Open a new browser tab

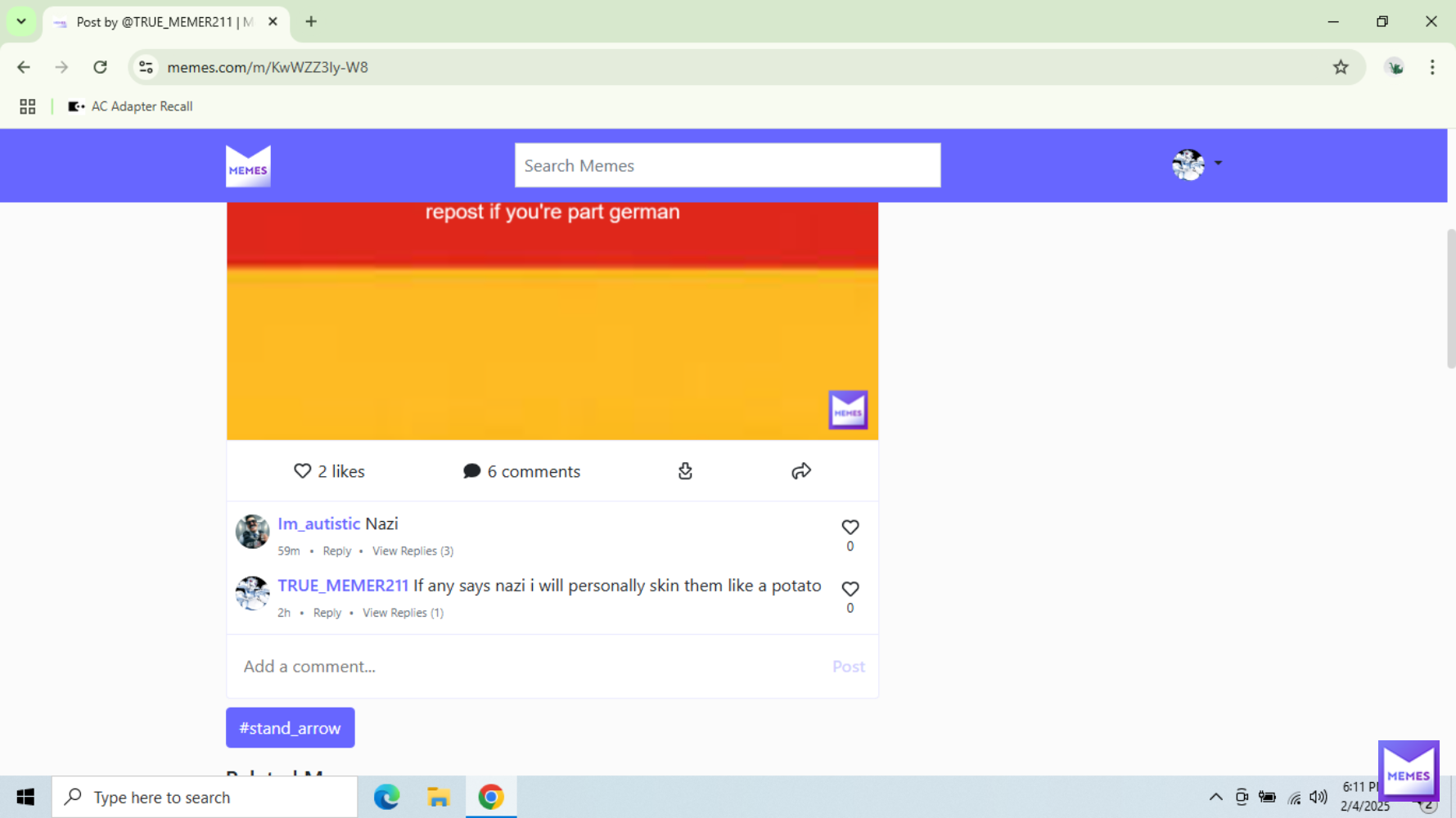click(x=311, y=22)
